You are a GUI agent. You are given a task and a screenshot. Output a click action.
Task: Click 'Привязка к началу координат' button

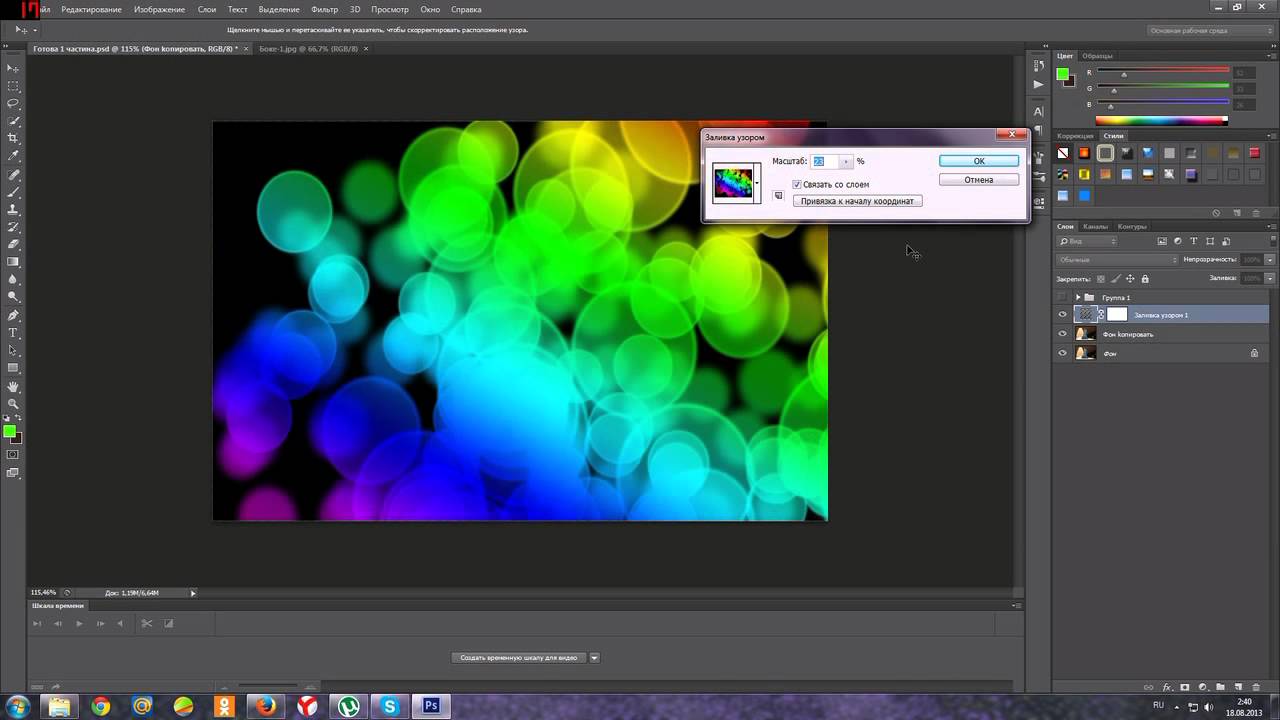point(857,201)
